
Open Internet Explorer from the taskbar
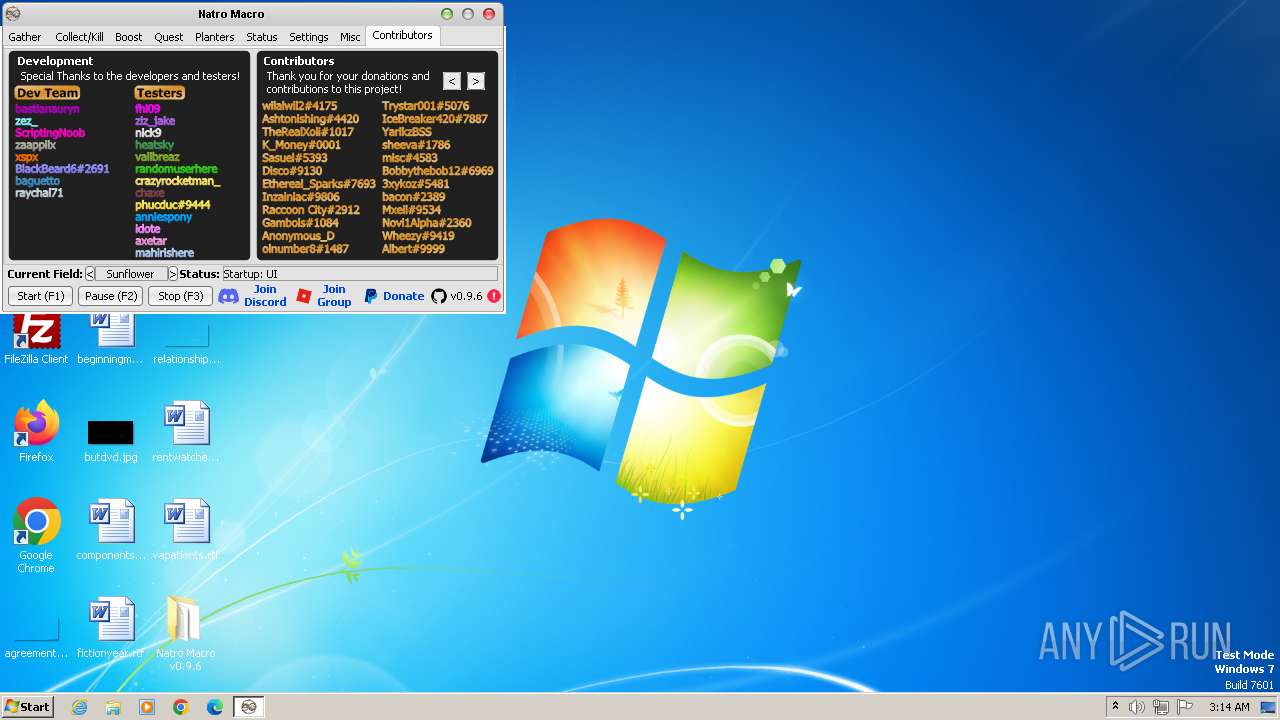(79, 707)
